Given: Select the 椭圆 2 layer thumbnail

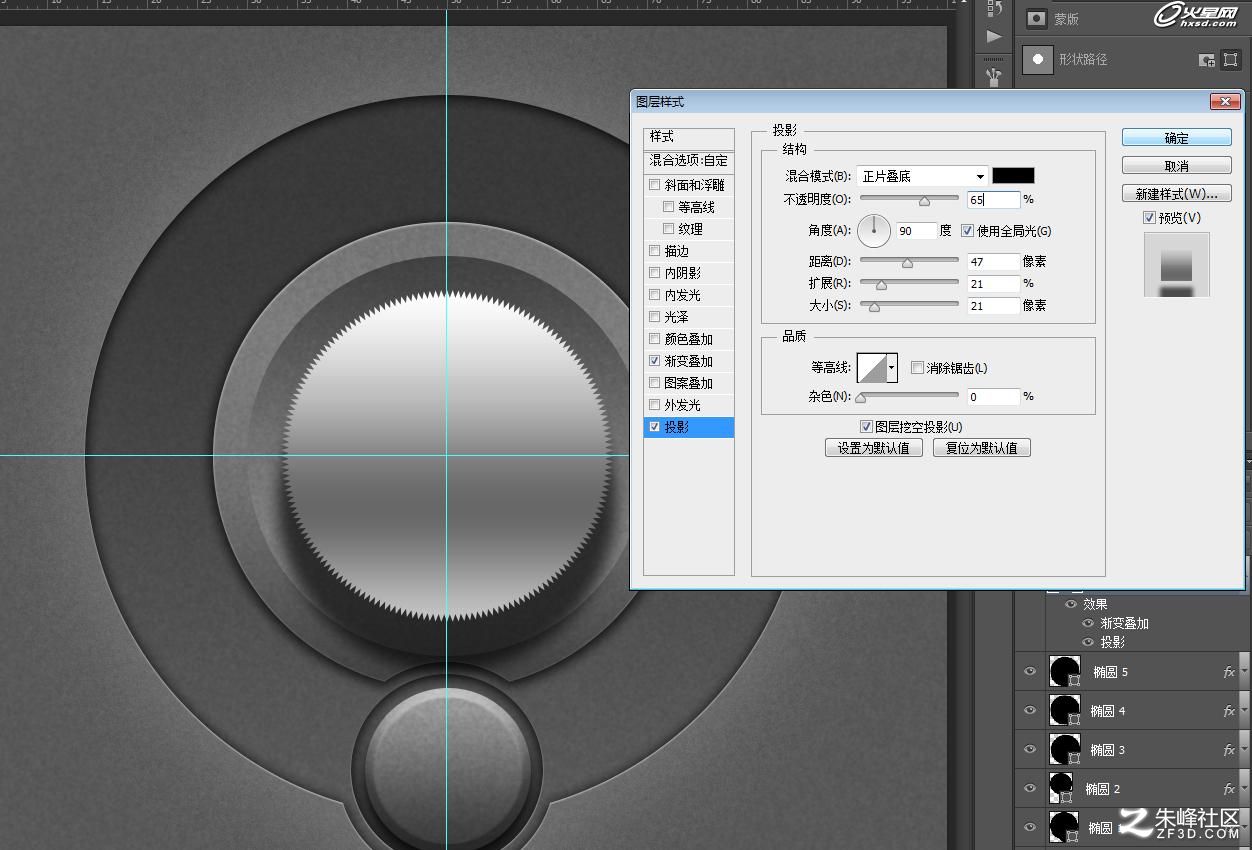Looking at the screenshot, I should coord(1061,789).
